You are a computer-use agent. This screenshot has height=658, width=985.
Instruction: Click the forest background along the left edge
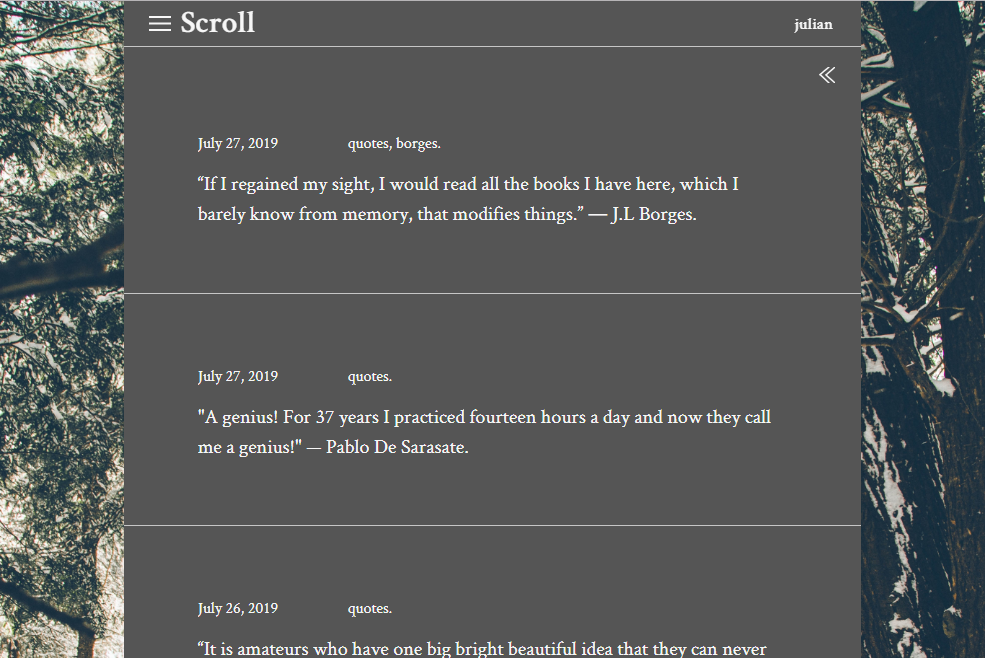60,330
